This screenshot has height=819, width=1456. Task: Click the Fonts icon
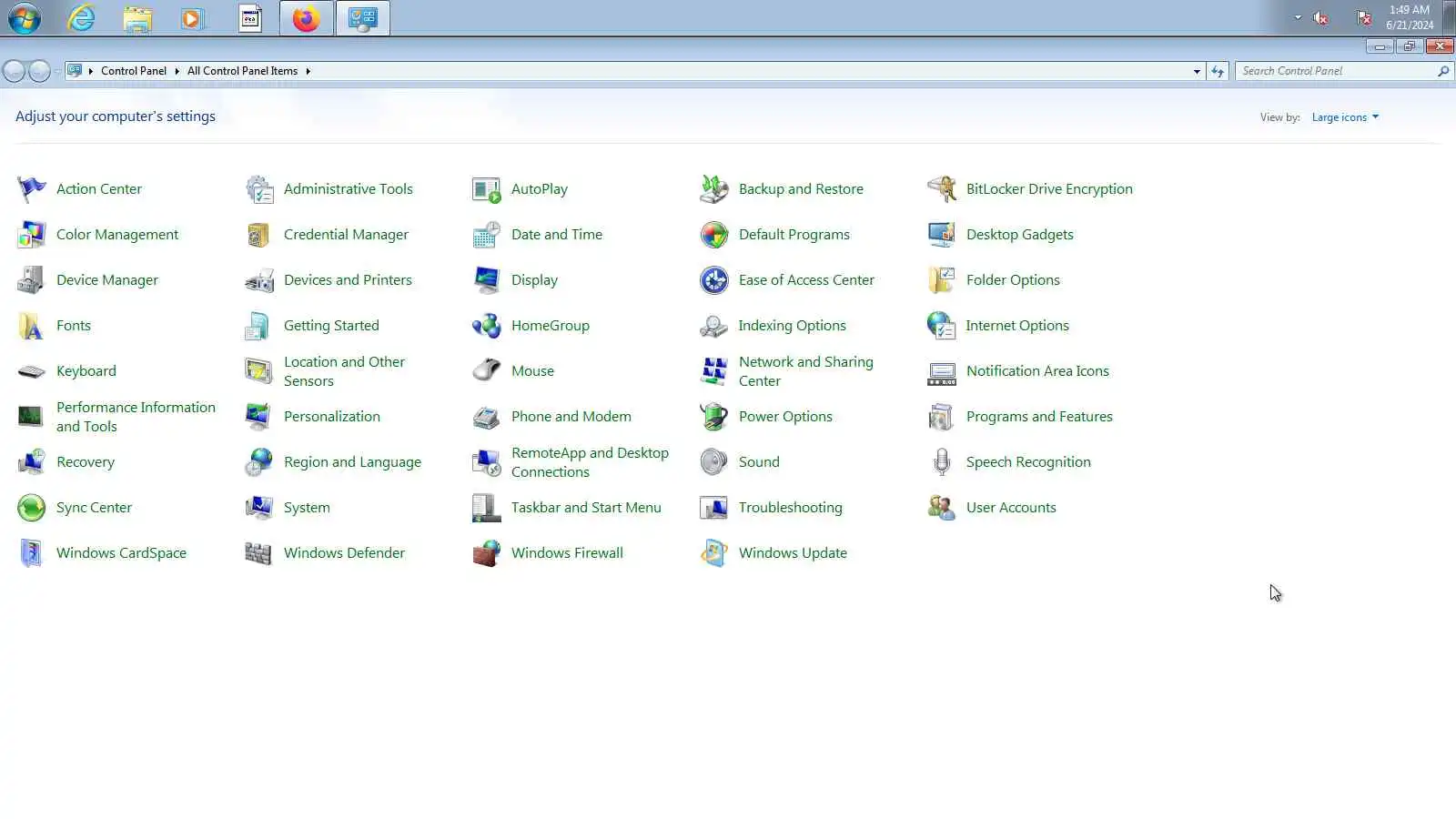click(x=32, y=326)
